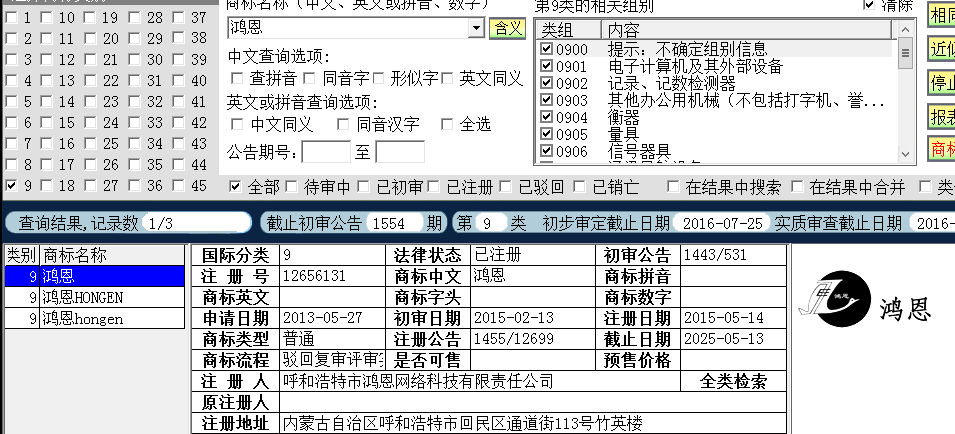Image resolution: width=955 pixels, height=434 pixels.
Task: Select the 鸿恩 result row
Action: tap(94, 276)
